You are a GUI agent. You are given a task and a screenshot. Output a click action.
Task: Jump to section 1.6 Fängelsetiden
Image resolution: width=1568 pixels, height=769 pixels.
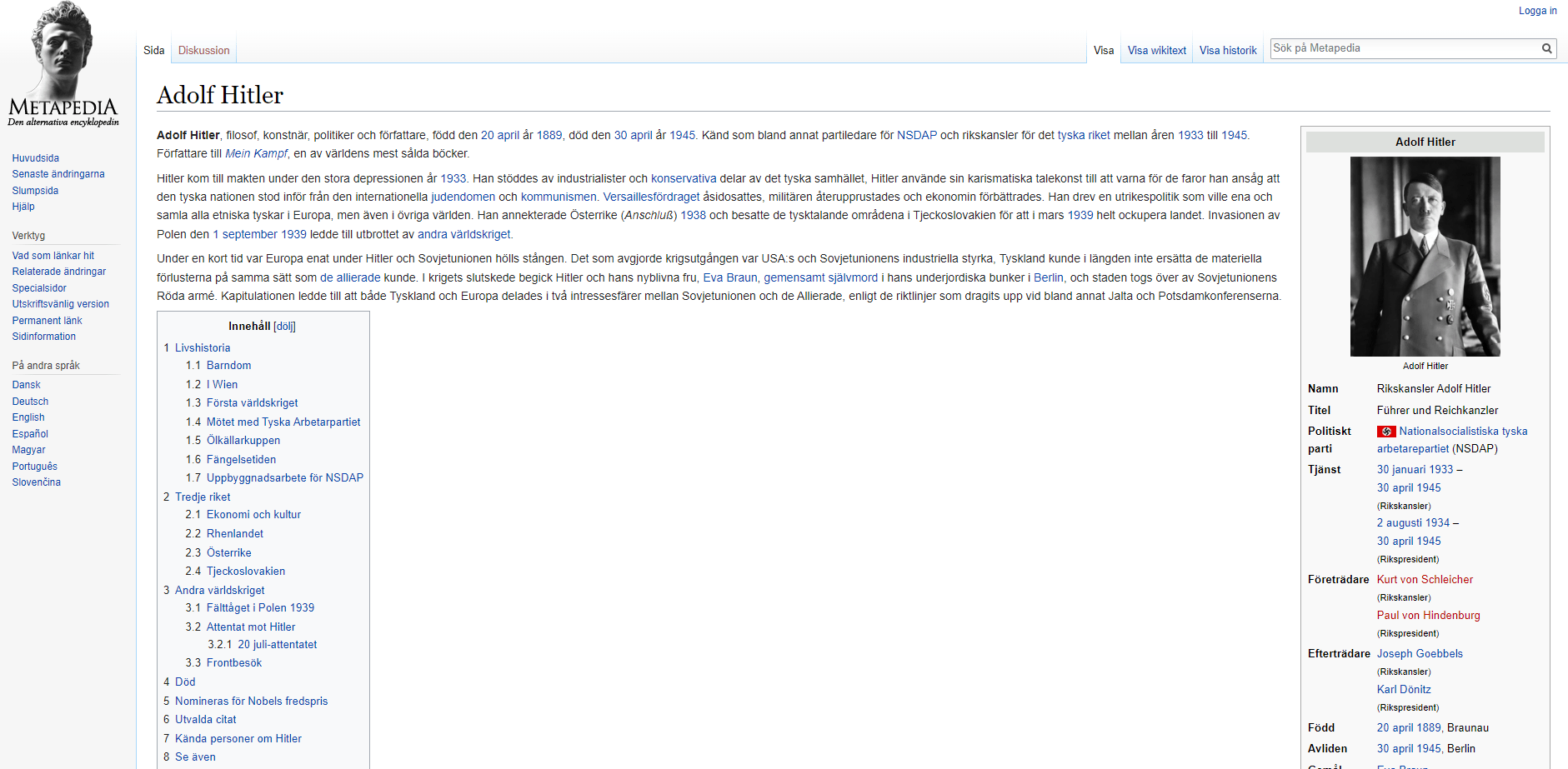[x=231, y=460]
